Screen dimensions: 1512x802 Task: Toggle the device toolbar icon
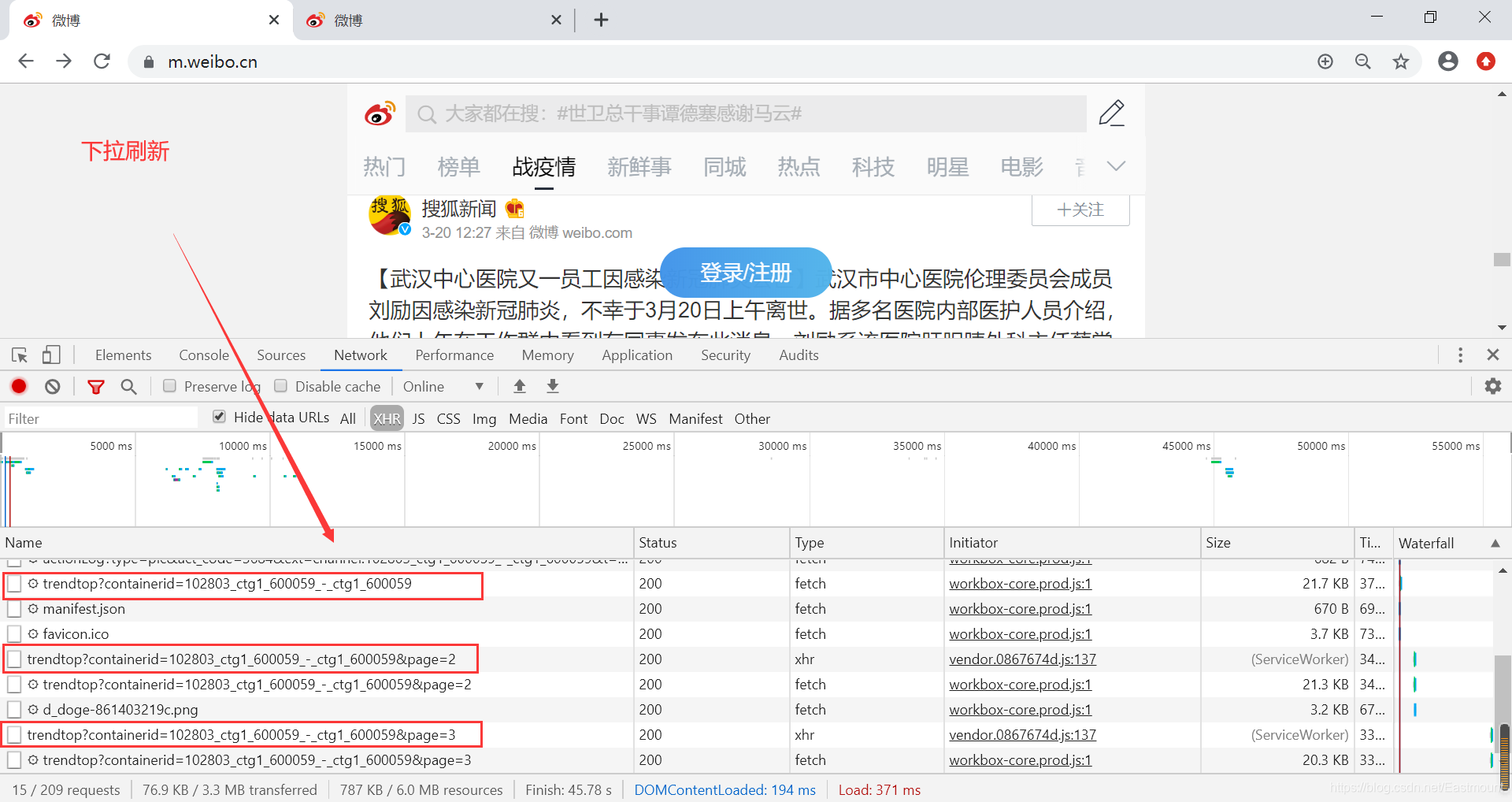coord(51,355)
